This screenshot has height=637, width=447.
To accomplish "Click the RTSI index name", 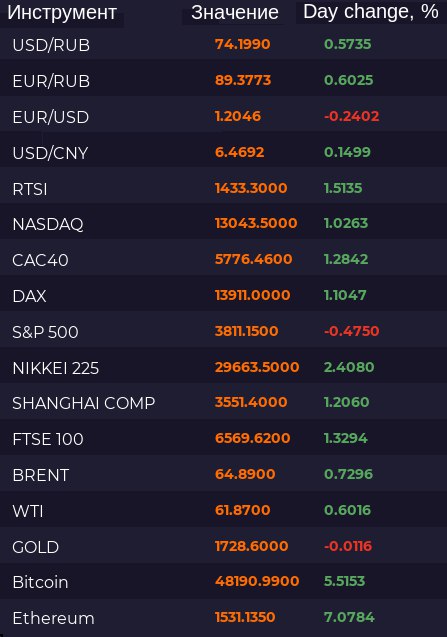I will tap(30, 189).
